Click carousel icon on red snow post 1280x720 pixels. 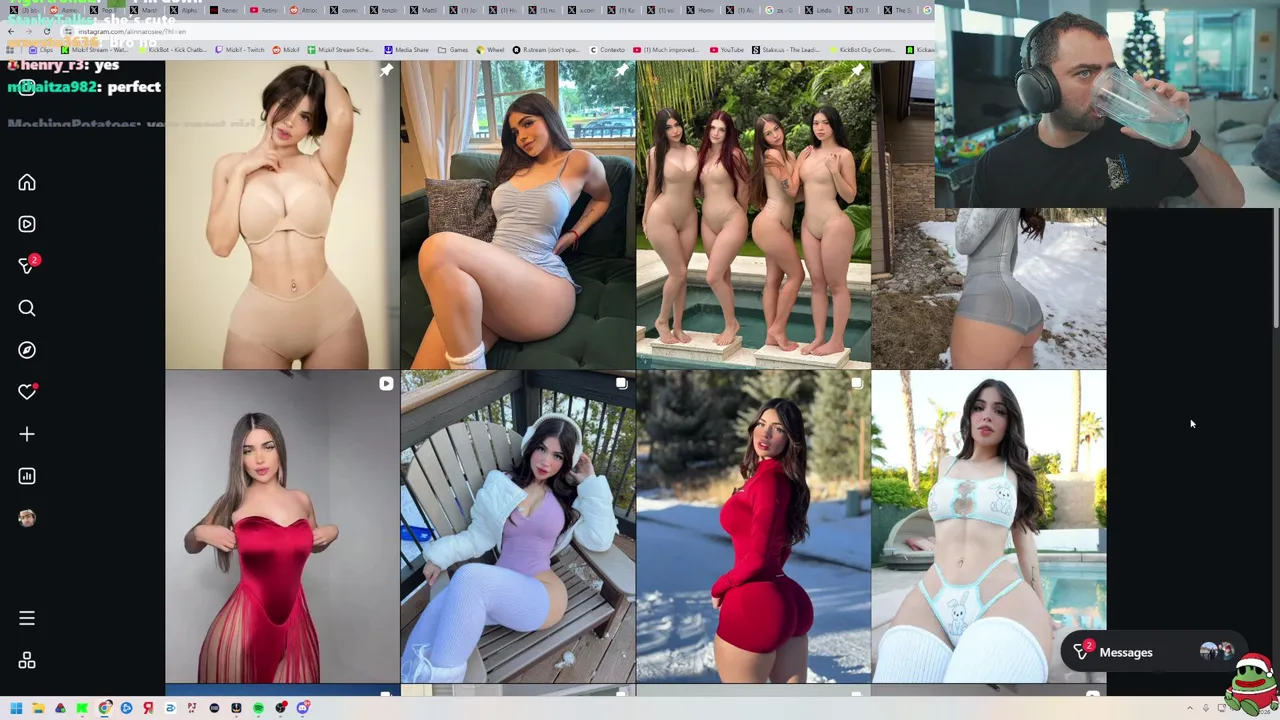[857, 383]
